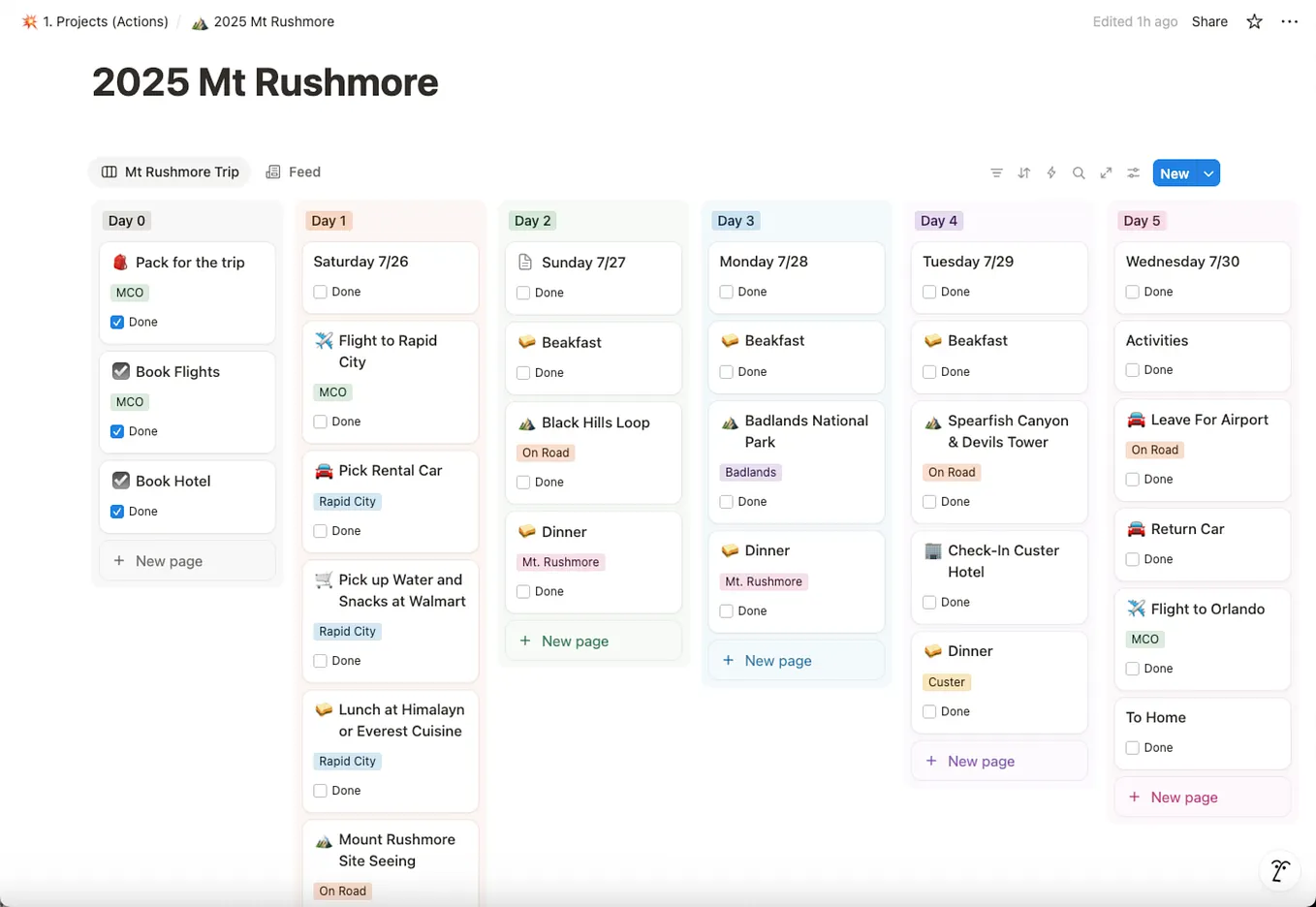Open the New button dropdown arrow
Image resolution: width=1316 pixels, height=907 pixels.
click(x=1207, y=172)
